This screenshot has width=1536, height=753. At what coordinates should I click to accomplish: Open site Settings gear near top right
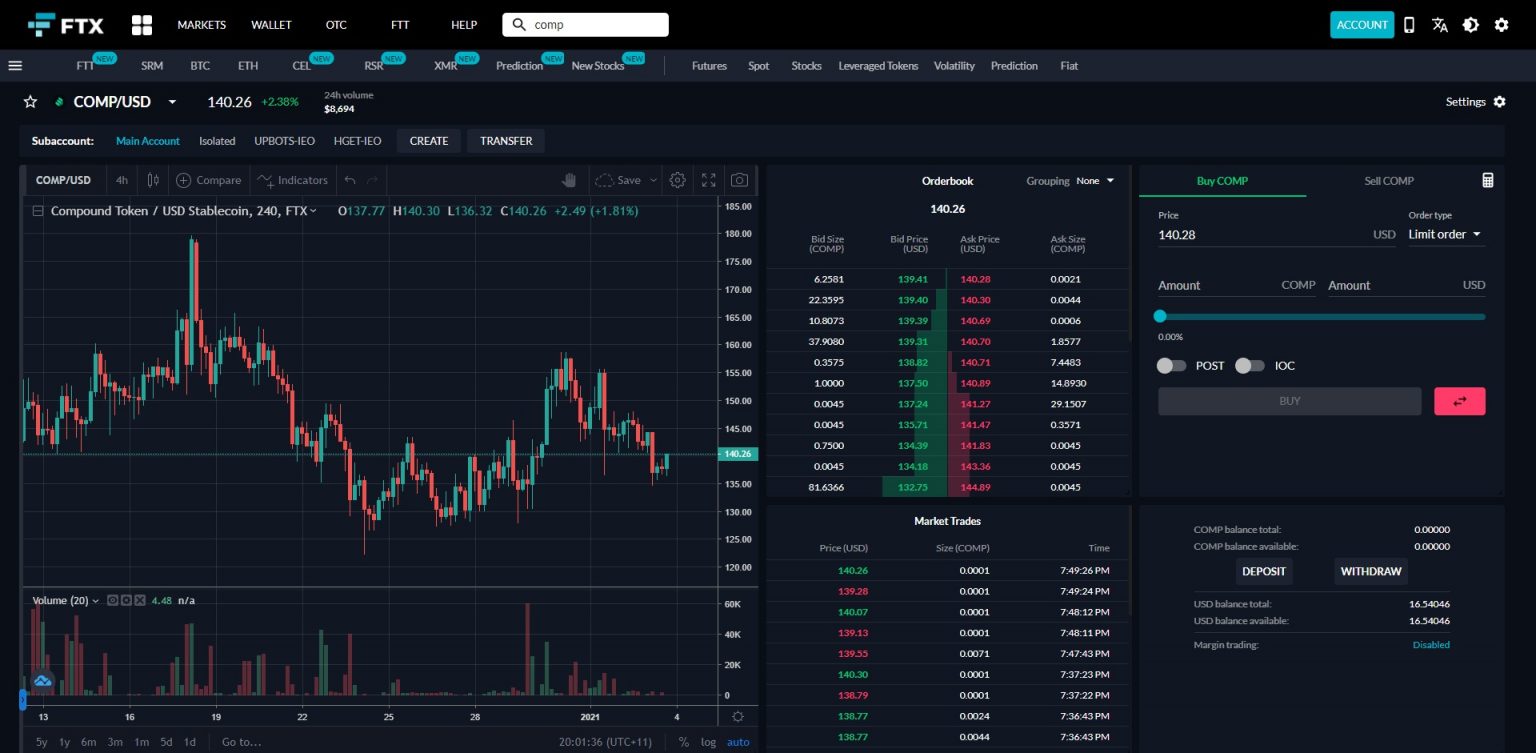pyautogui.click(x=1501, y=24)
